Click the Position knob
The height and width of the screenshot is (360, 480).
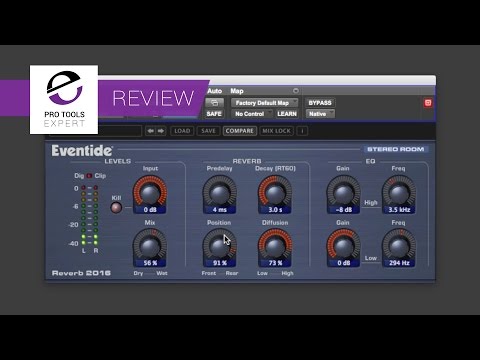point(220,246)
